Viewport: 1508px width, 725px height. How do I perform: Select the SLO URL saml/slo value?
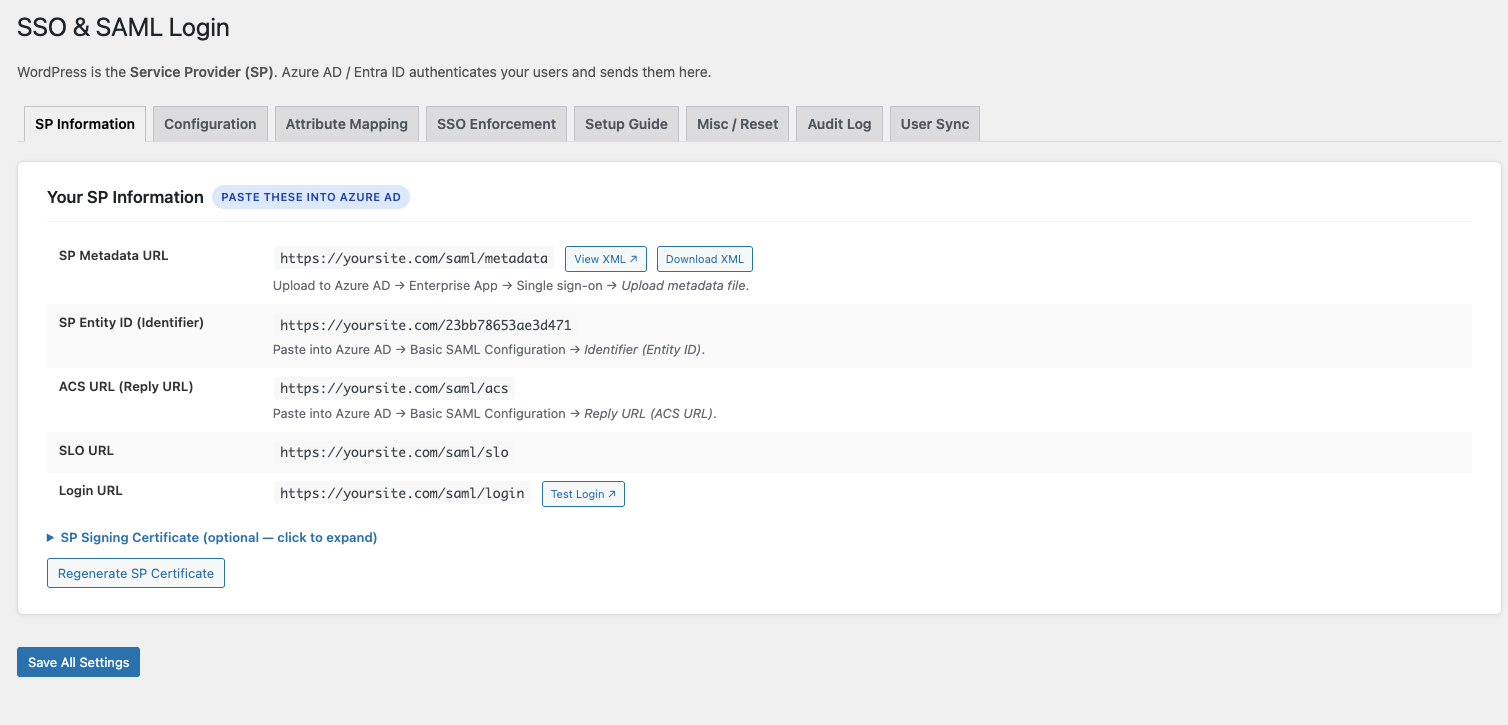[394, 452]
